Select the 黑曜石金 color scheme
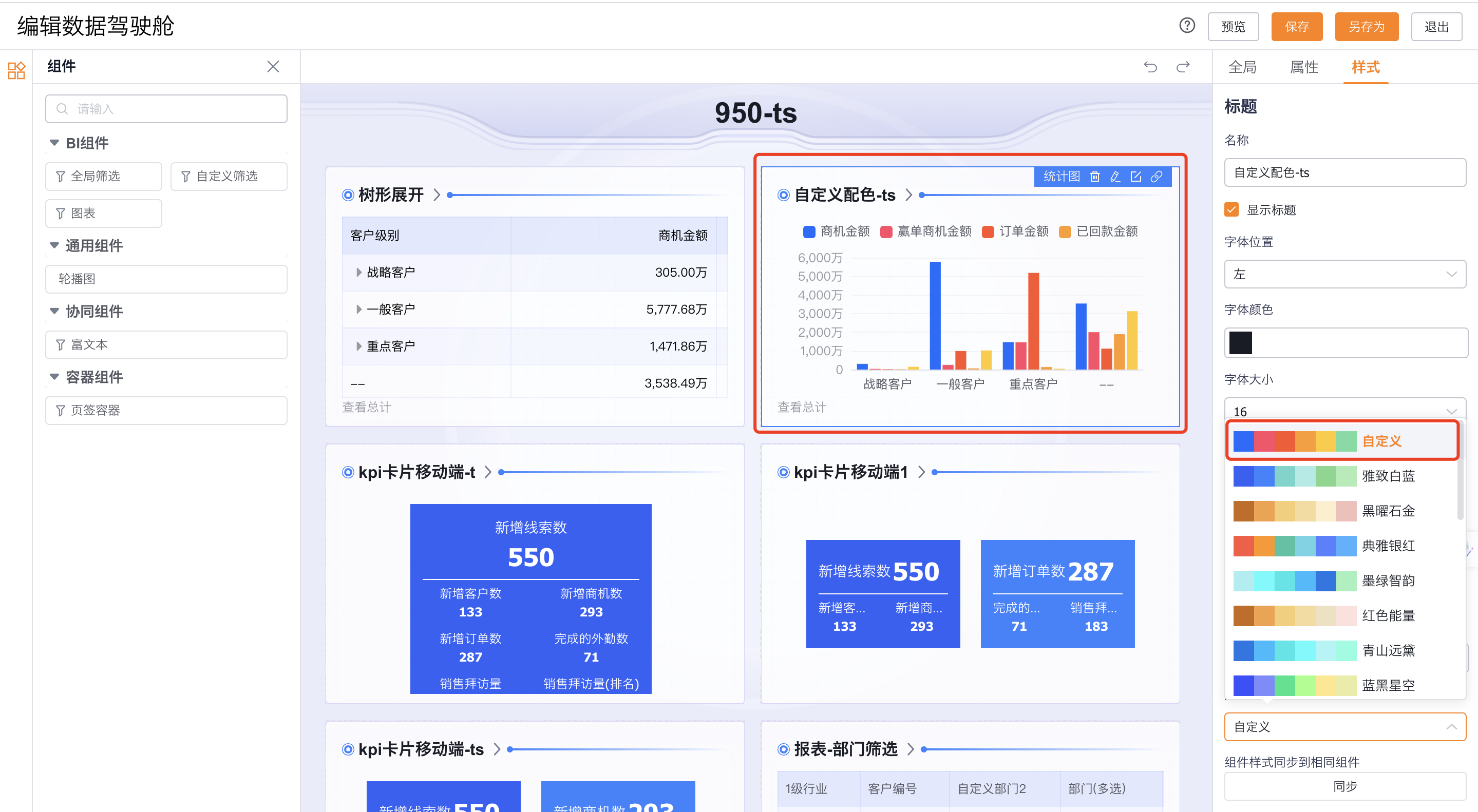1478x812 pixels. [1342, 511]
